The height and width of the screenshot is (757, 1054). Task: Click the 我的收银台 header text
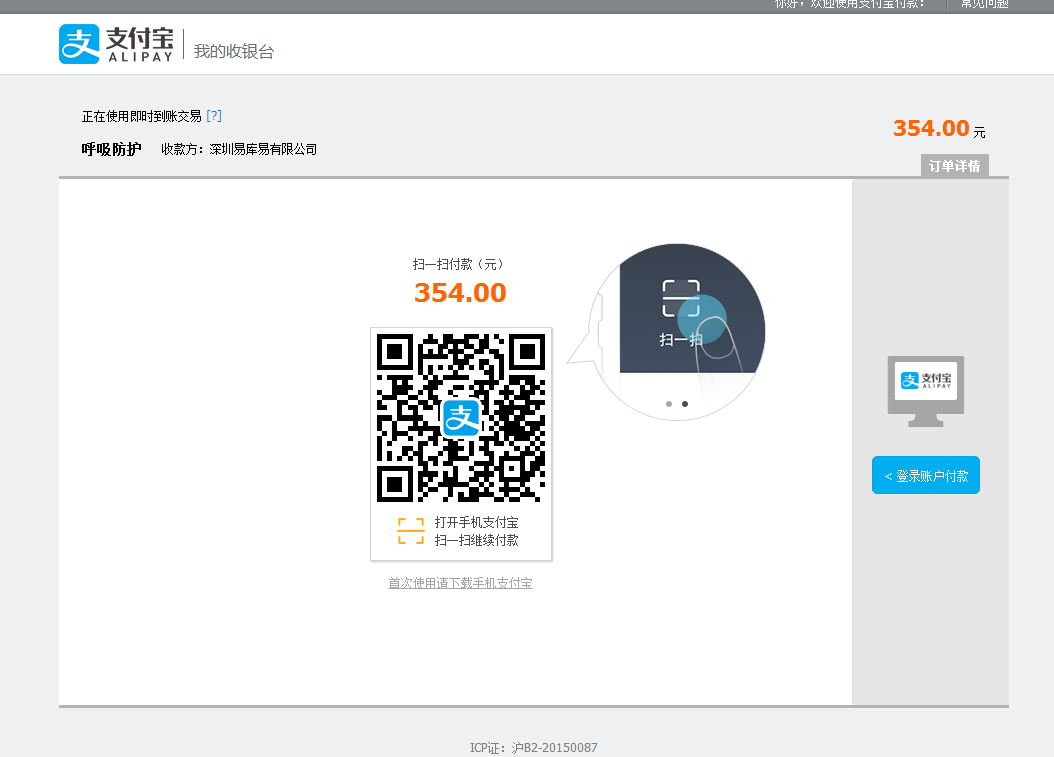234,52
